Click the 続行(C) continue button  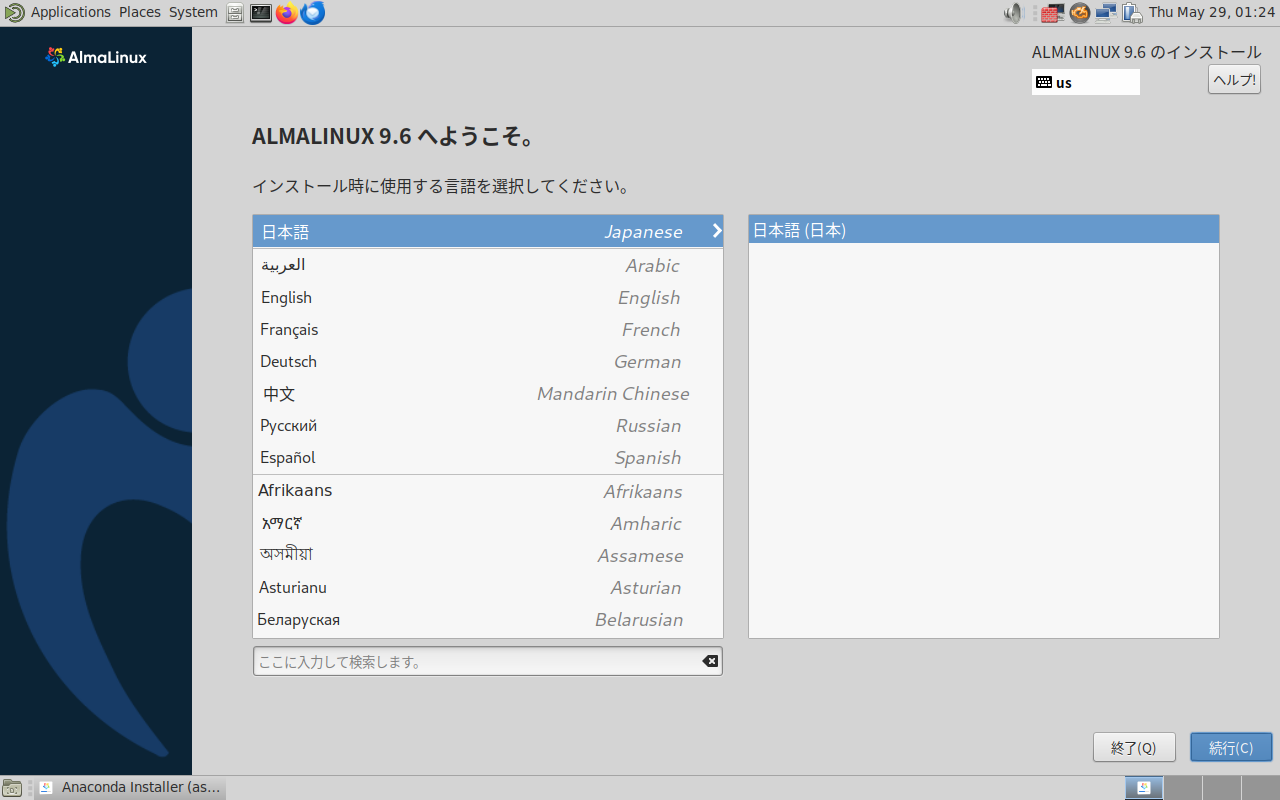[x=1231, y=747]
